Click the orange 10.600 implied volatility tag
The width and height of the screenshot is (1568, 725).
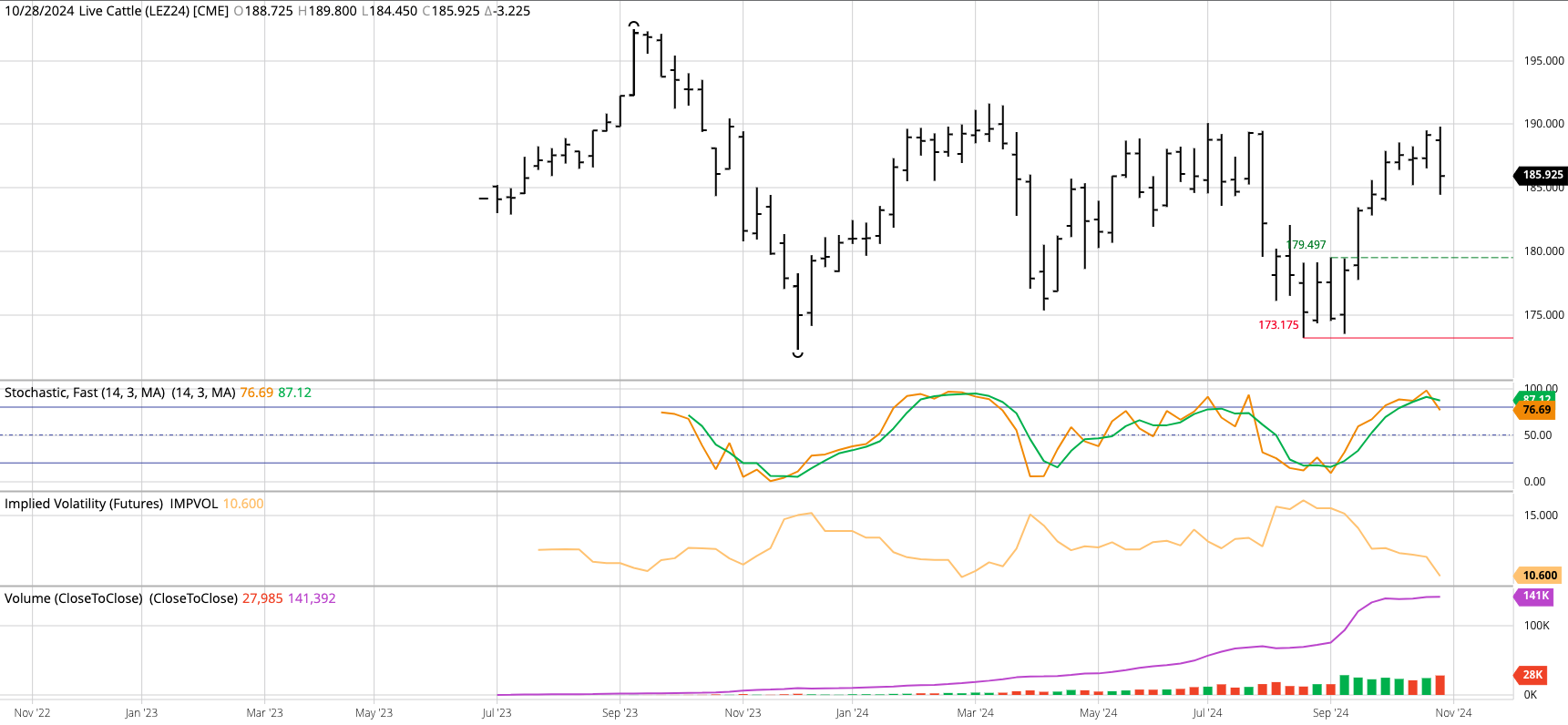tap(1539, 576)
